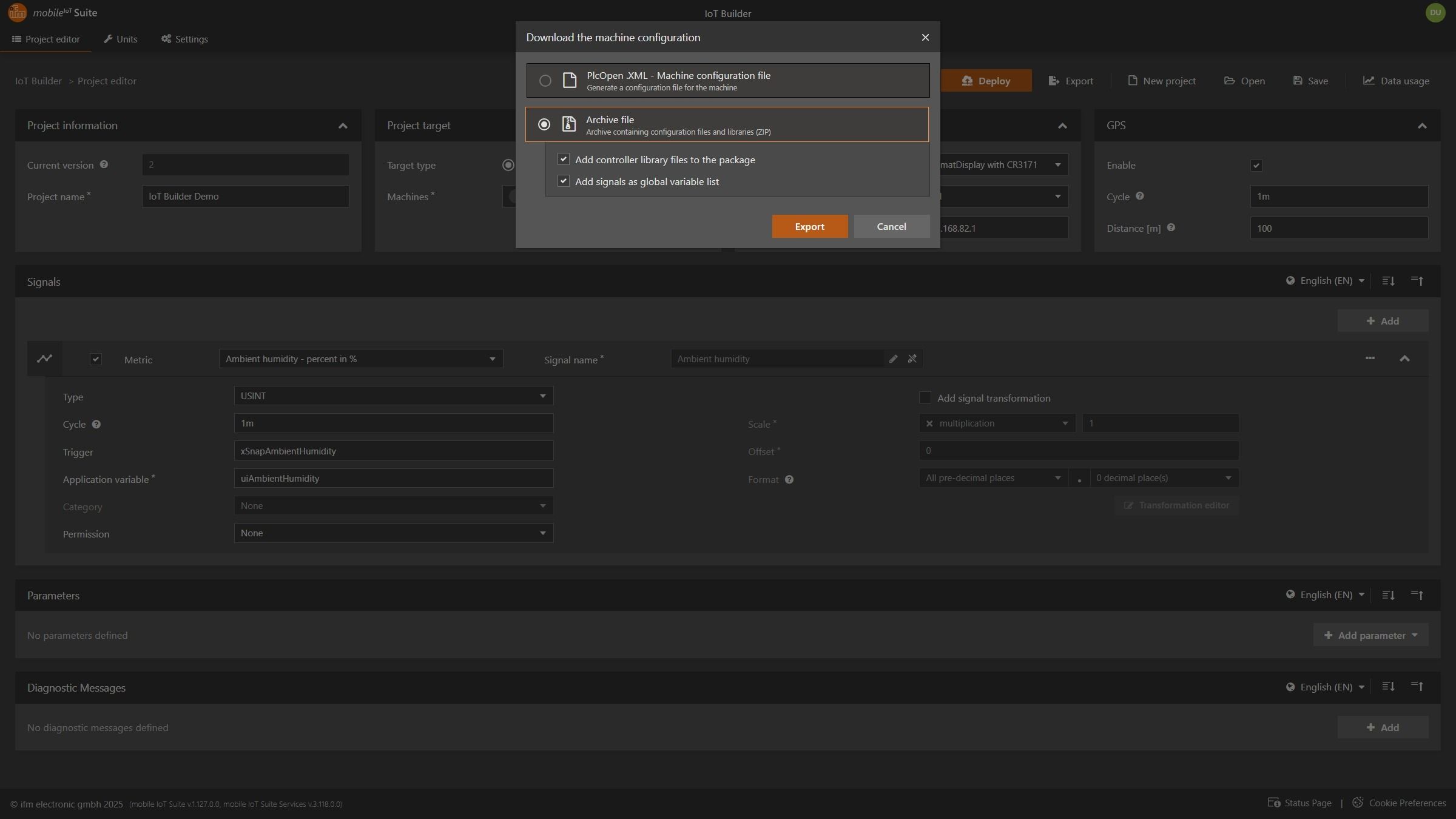Open the Scale multiplication dropdown
Screen dimensions: 1456x819
click(x=997, y=423)
